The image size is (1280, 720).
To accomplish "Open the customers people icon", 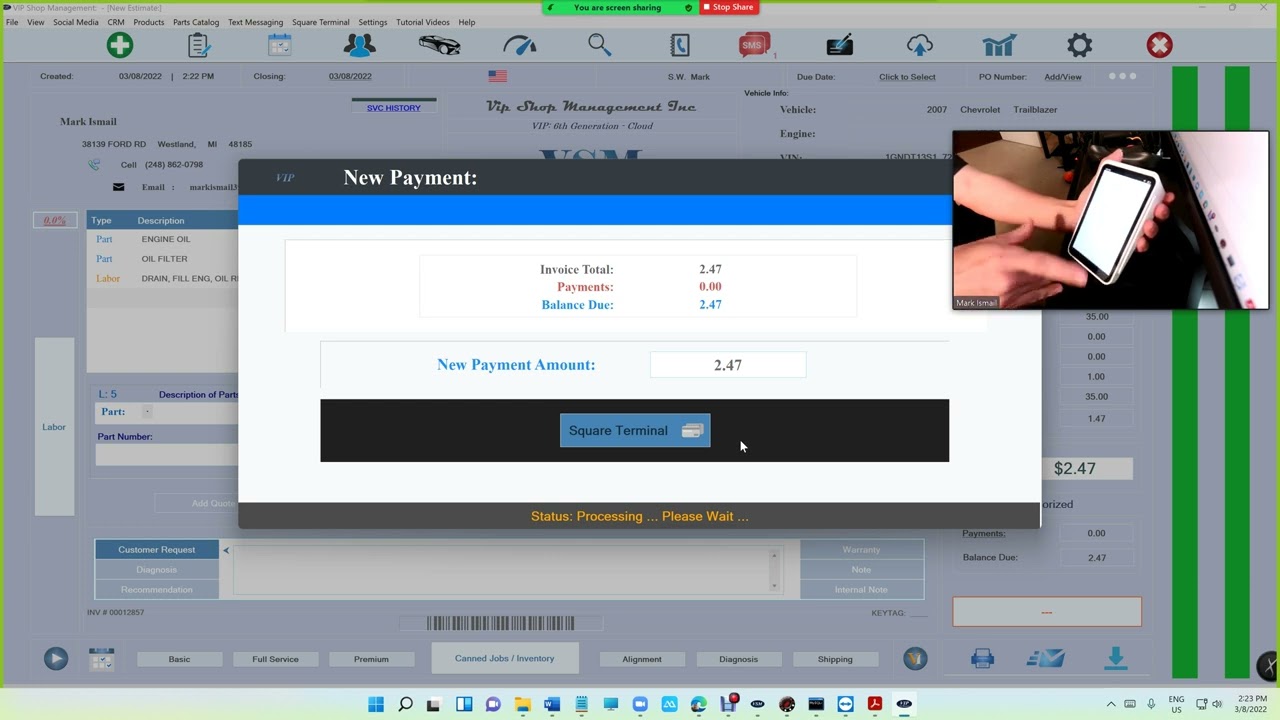I will click(x=360, y=45).
